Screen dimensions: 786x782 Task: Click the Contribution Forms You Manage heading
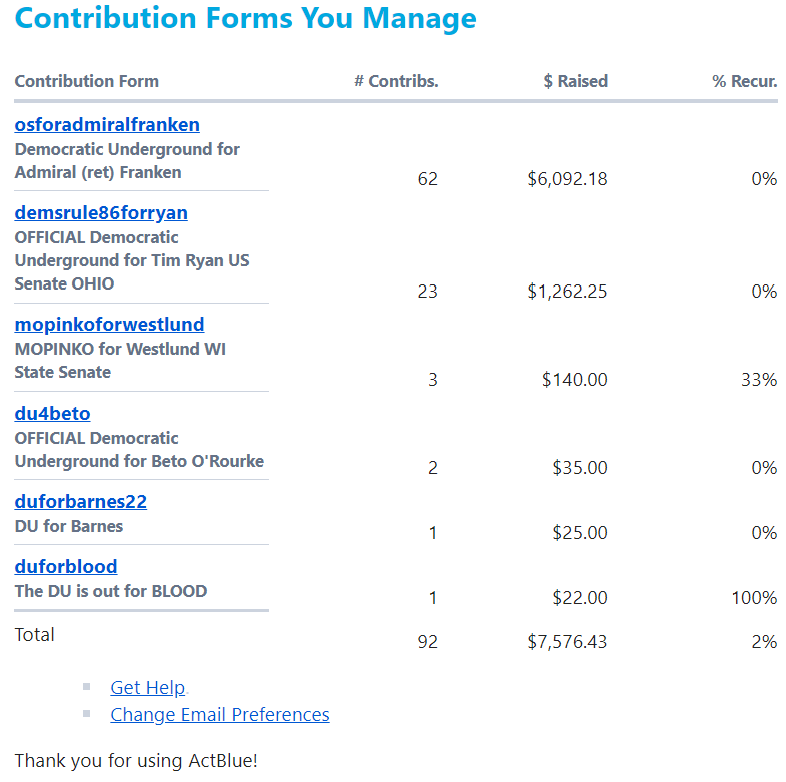tap(245, 19)
